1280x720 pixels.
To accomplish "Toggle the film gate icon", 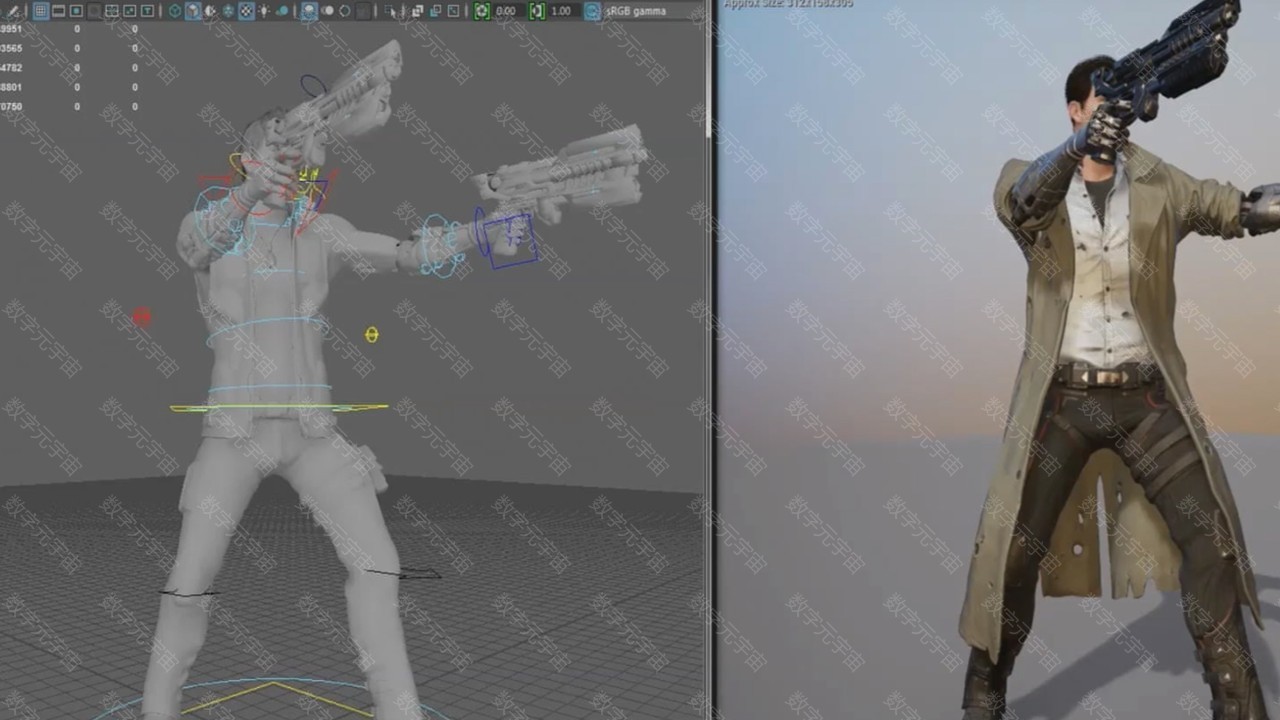I will (x=58, y=11).
